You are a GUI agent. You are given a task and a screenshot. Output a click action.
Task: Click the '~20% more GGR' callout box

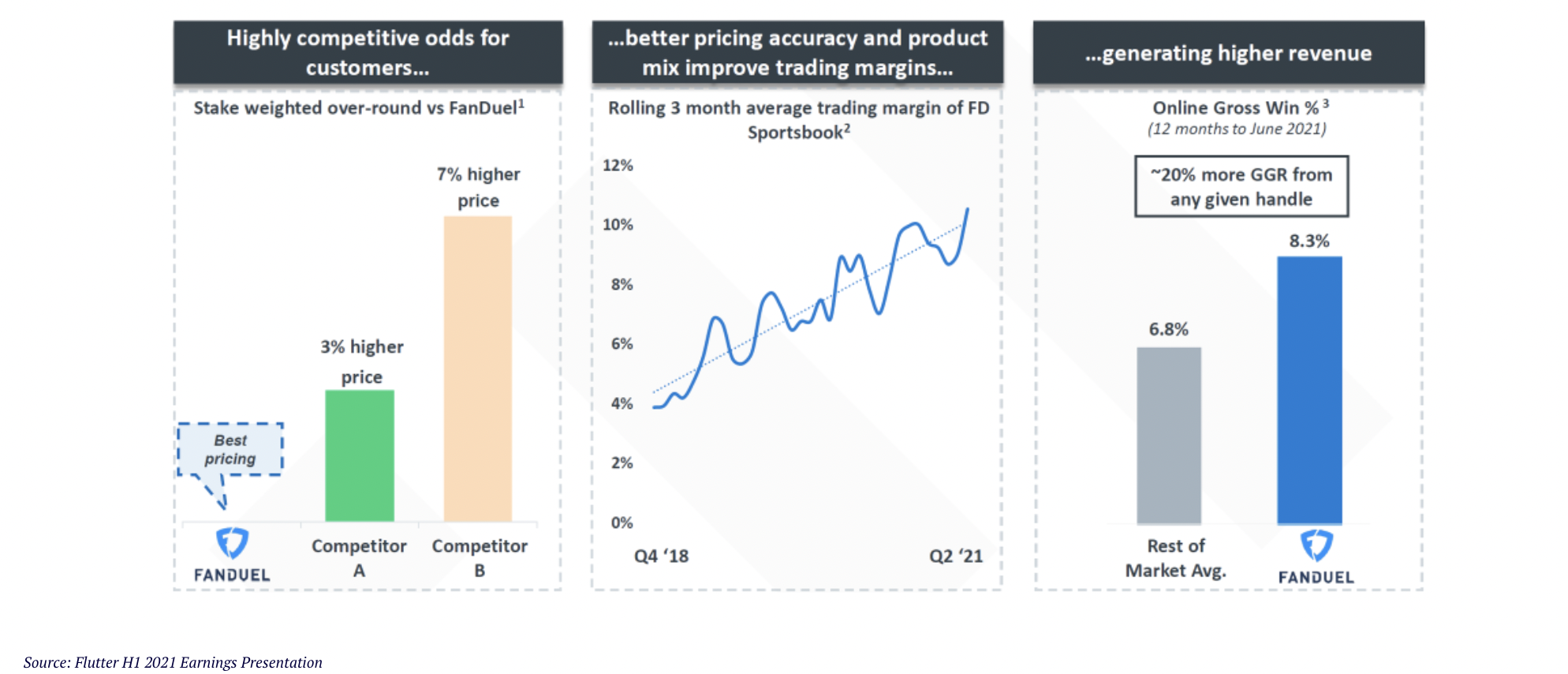(x=1241, y=186)
